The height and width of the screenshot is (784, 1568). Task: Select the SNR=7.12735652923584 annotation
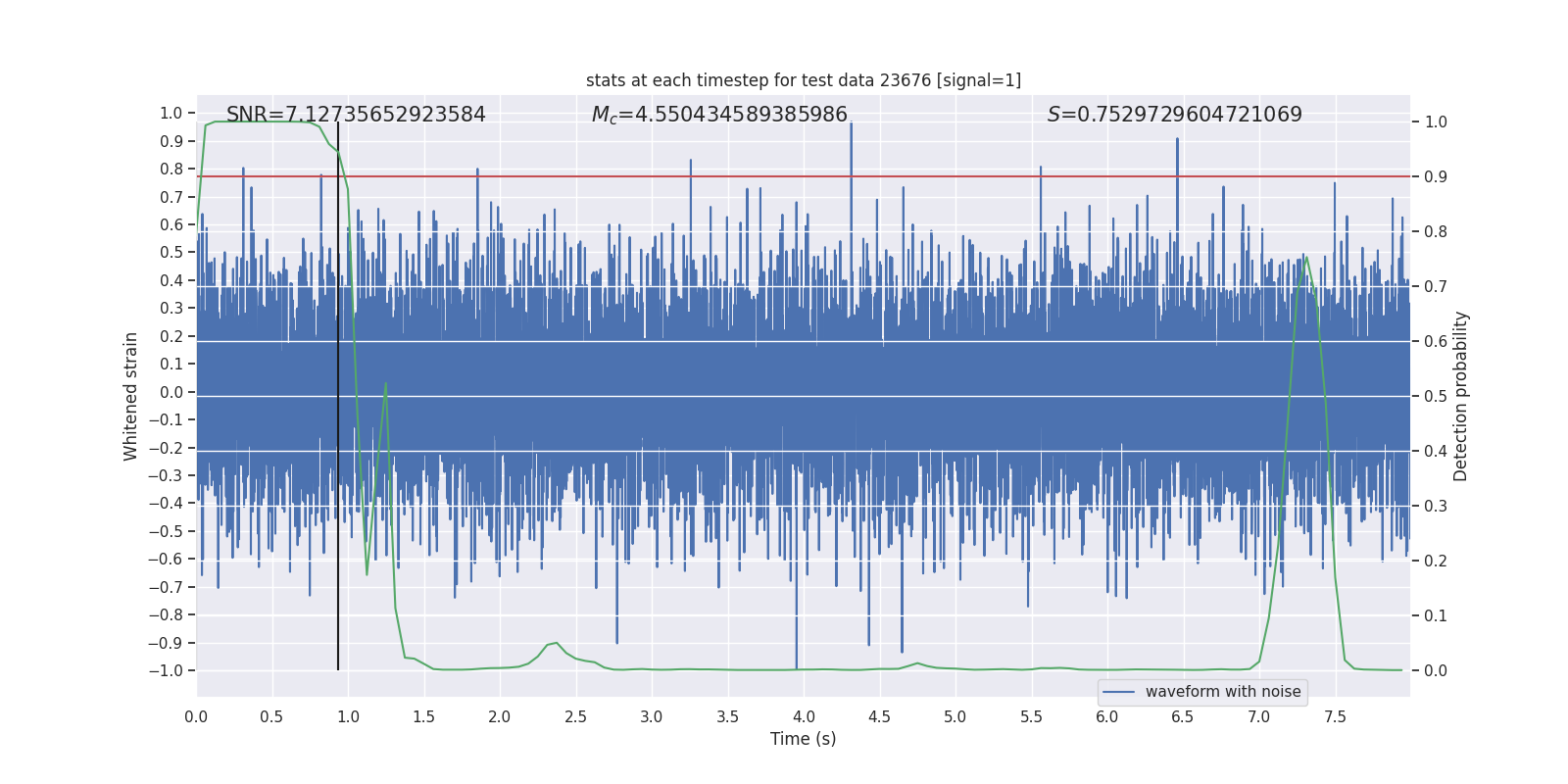pyautogui.click(x=356, y=115)
